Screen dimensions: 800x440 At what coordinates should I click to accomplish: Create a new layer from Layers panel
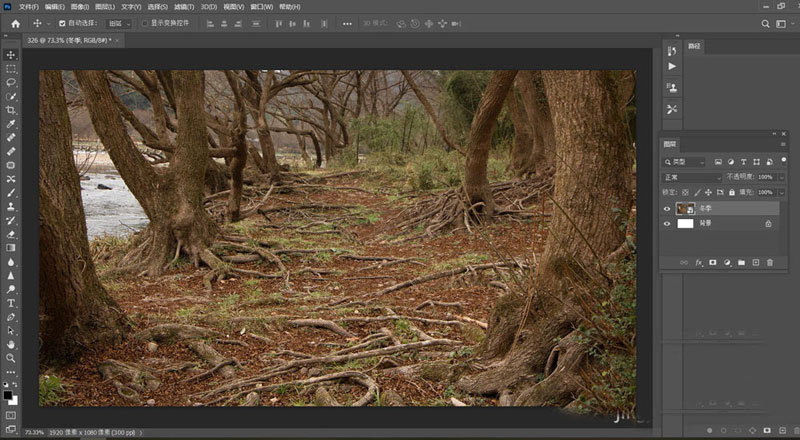[756, 262]
